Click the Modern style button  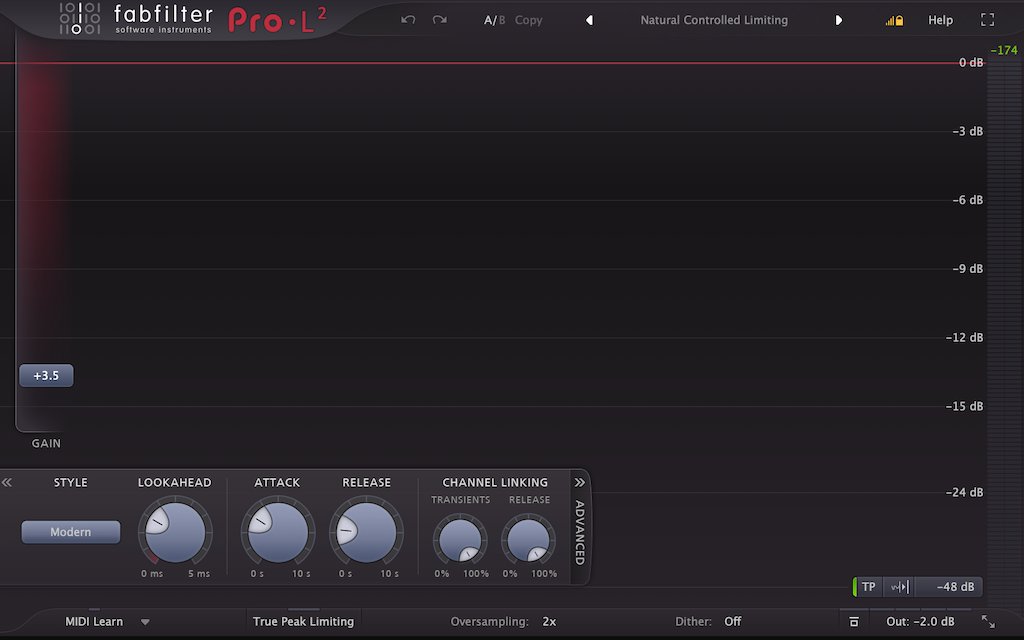[x=71, y=532]
